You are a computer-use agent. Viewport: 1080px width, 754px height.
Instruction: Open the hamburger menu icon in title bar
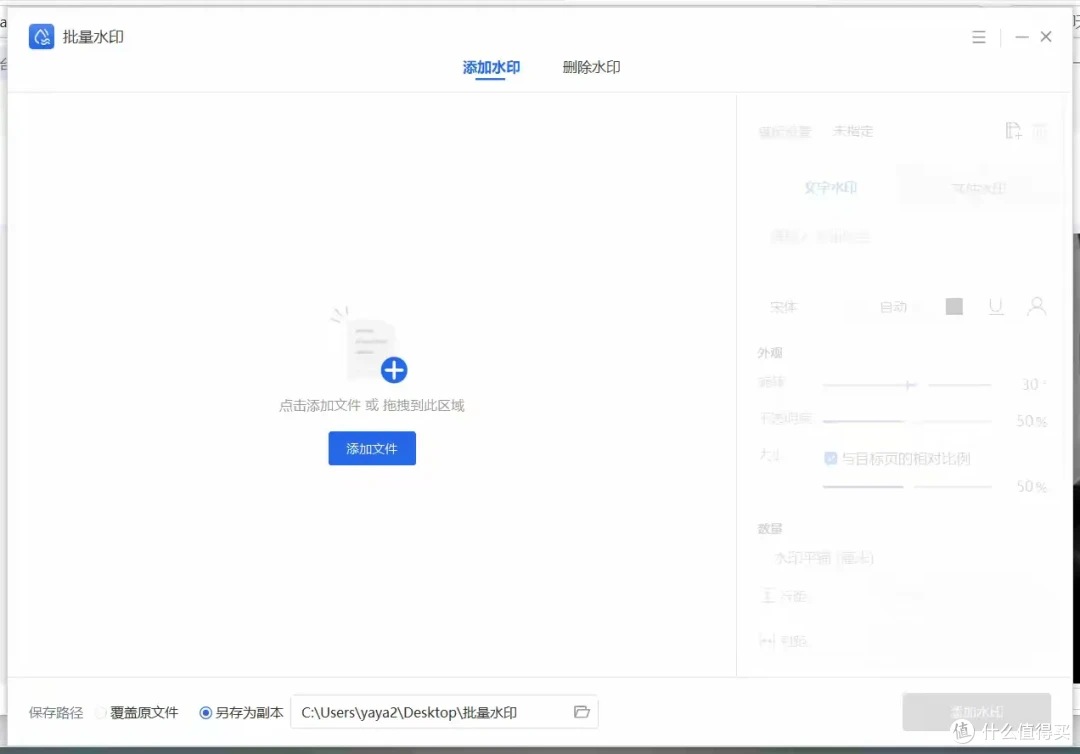click(x=979, y=37)
